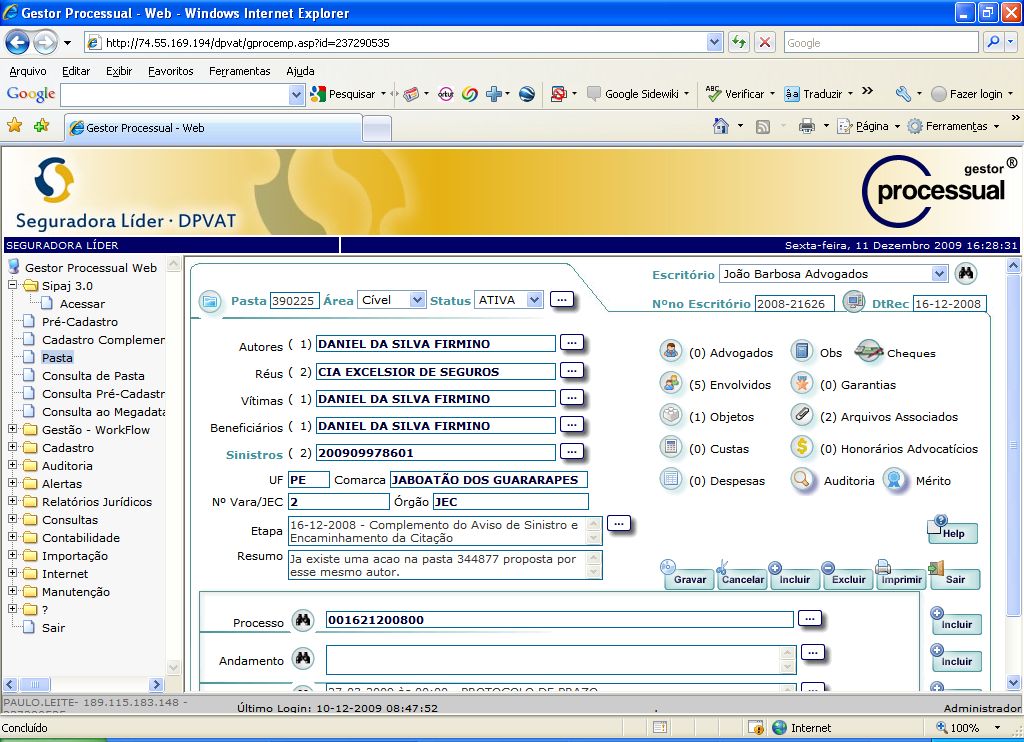The height and width of the screenshot is (742, 1024).
Task: Collapse the Sipaj 3.0 tree node
Action: coord(12,285)
